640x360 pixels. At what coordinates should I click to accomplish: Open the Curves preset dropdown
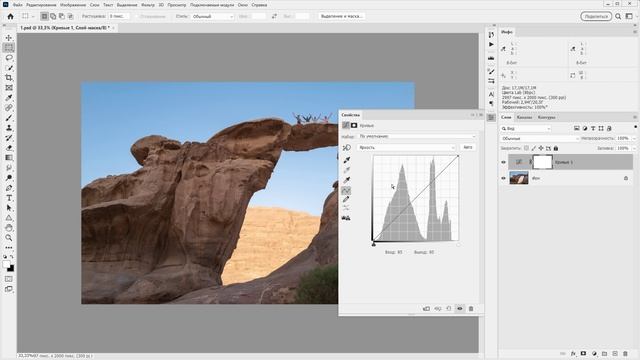[x=417, y=136]
